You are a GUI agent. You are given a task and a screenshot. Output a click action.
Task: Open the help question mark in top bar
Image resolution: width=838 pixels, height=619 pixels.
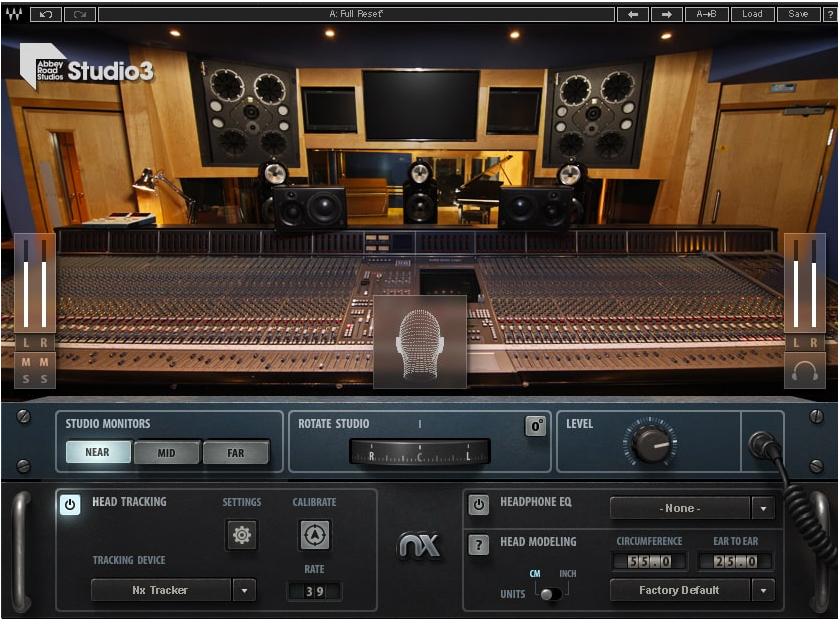(x=829, y=14)
